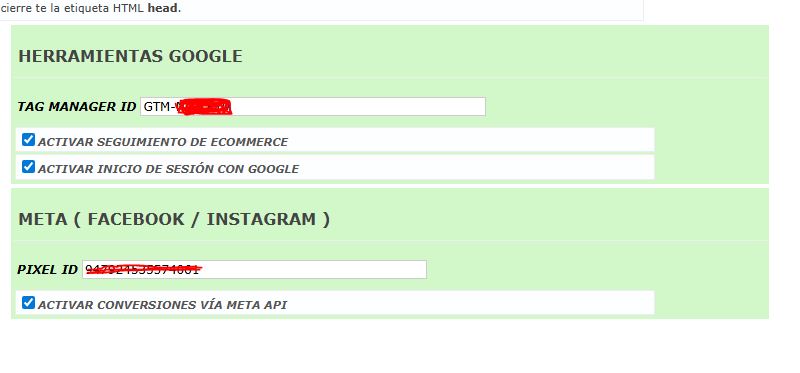Disable the Activar conversiones vía Meta API checkbox
This screenshot has width=800, height=373.
pos(29,303)
